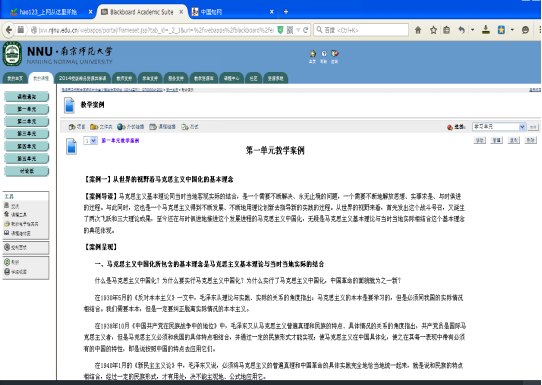Click the 交流 icon in the tools panel

[x=7, y=205]
